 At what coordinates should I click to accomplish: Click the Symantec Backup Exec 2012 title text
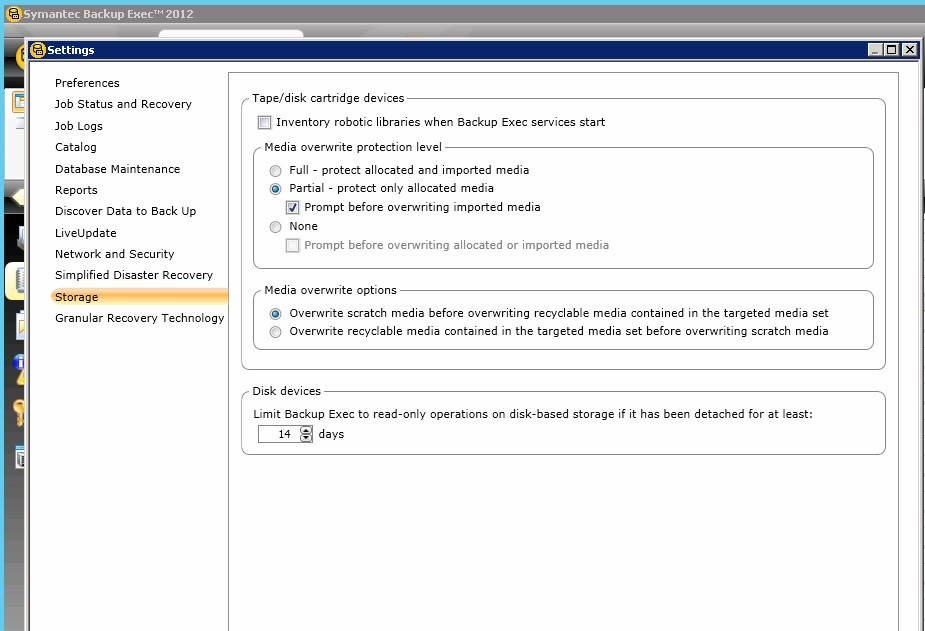tap(108, 14)
